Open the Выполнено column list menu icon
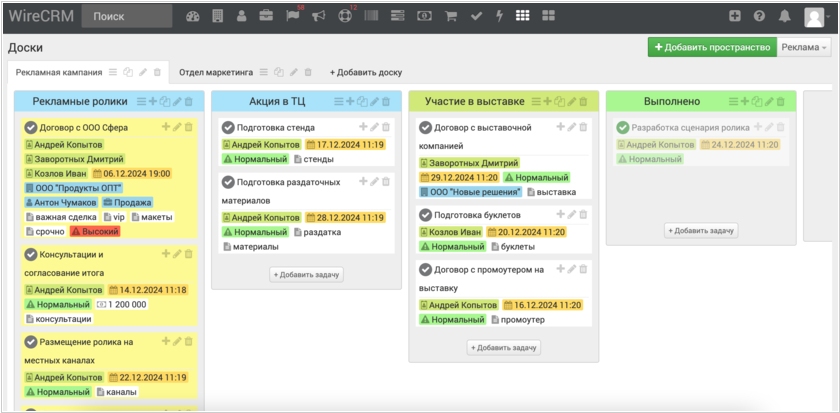This screenshot has width=840, height=413. [733, 101]
